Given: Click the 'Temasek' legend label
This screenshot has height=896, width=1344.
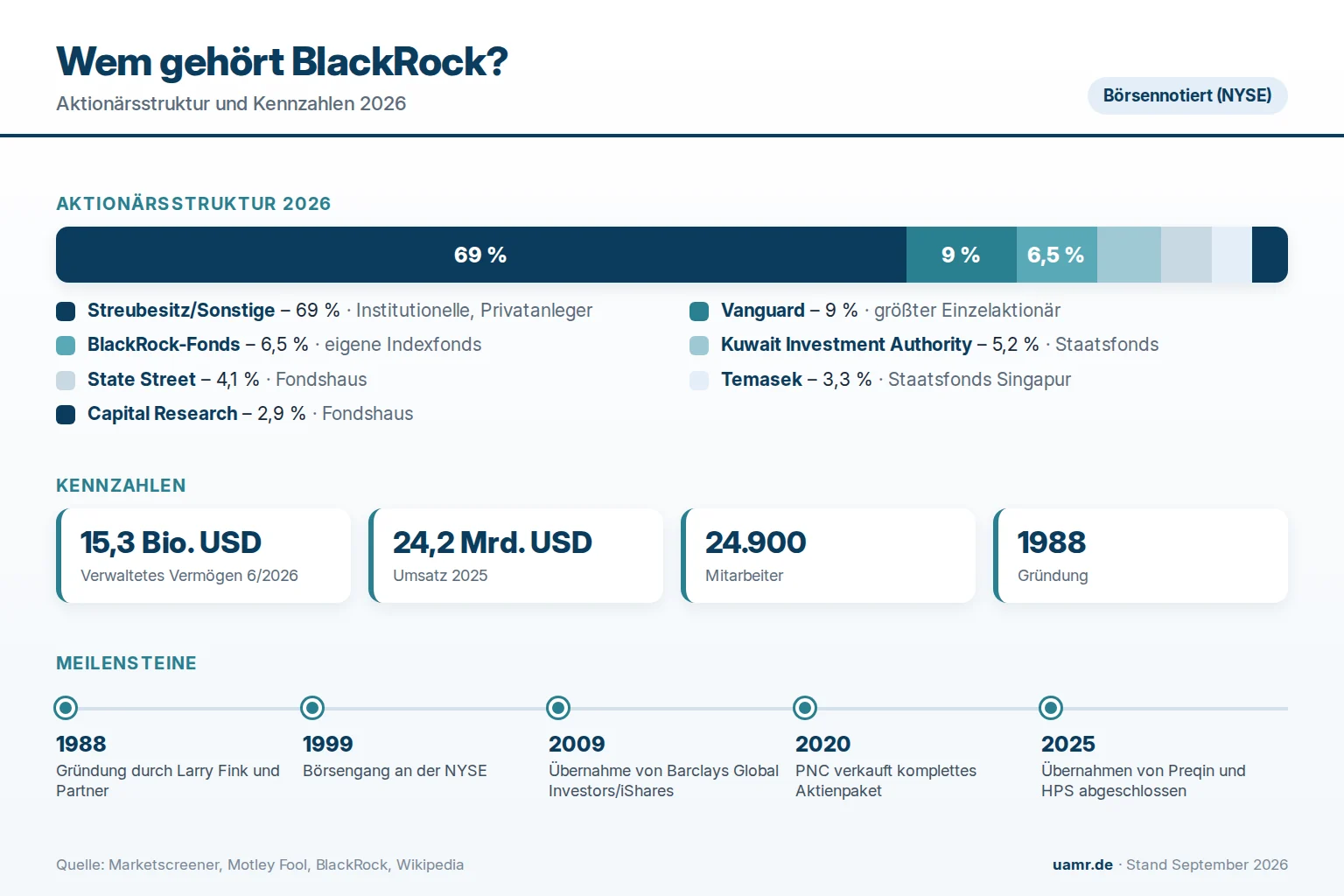Looking at the screenshot, I should click(761, 380).
